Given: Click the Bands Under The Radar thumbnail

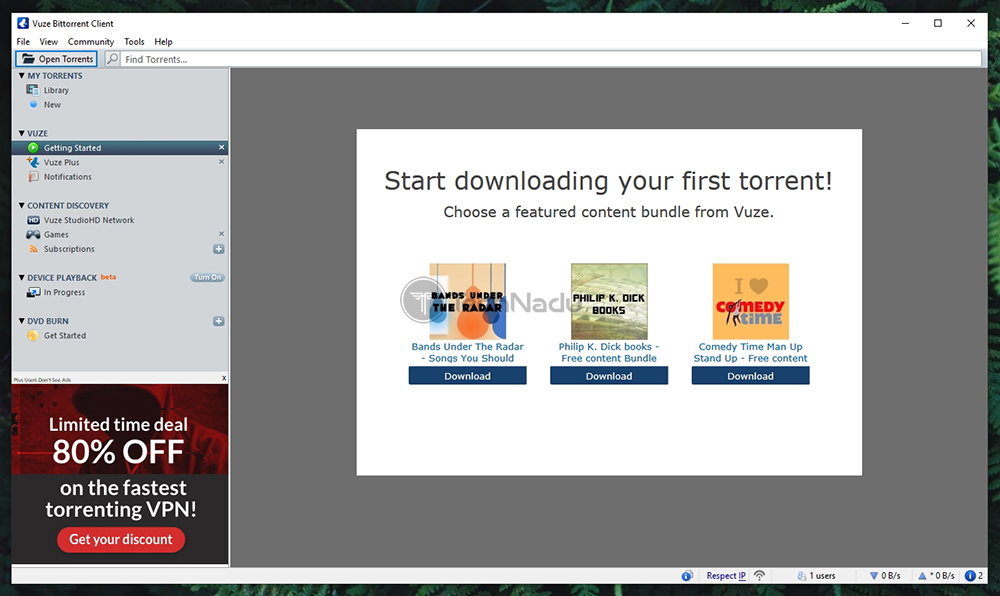Looking at the screenshot, I should pos(467,301).
